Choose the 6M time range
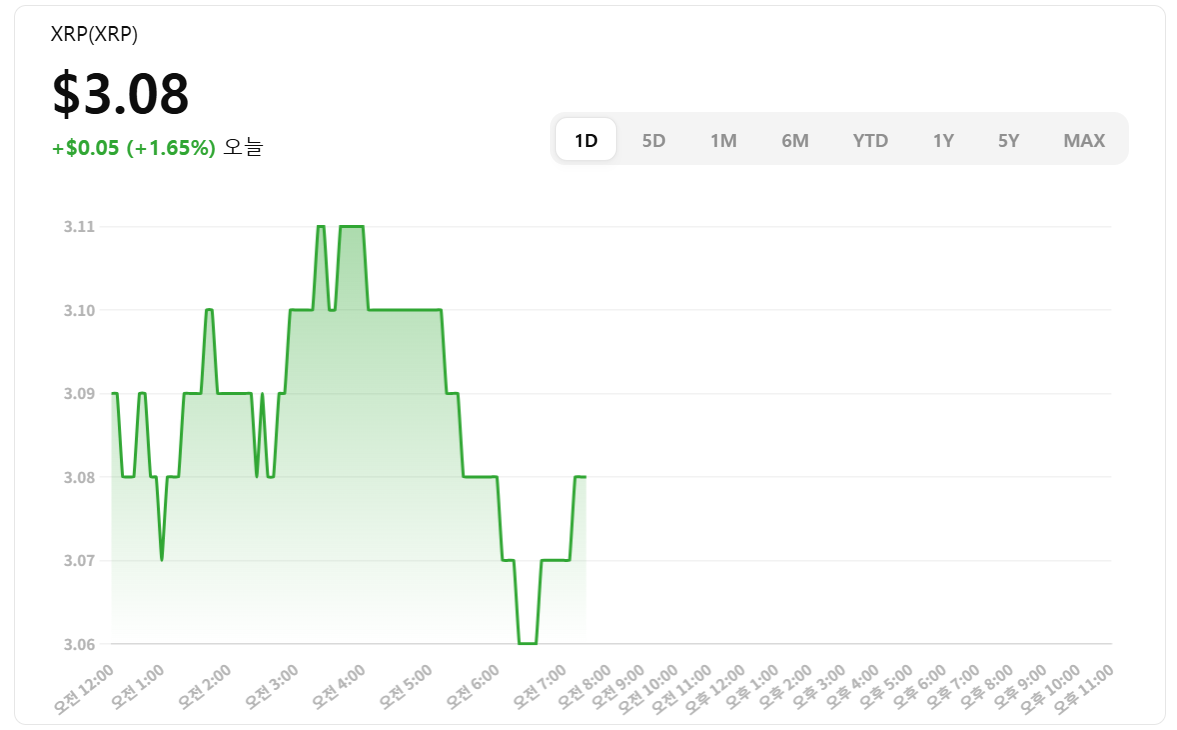Viewport: 1177px width, 730px height. (794, 140)
